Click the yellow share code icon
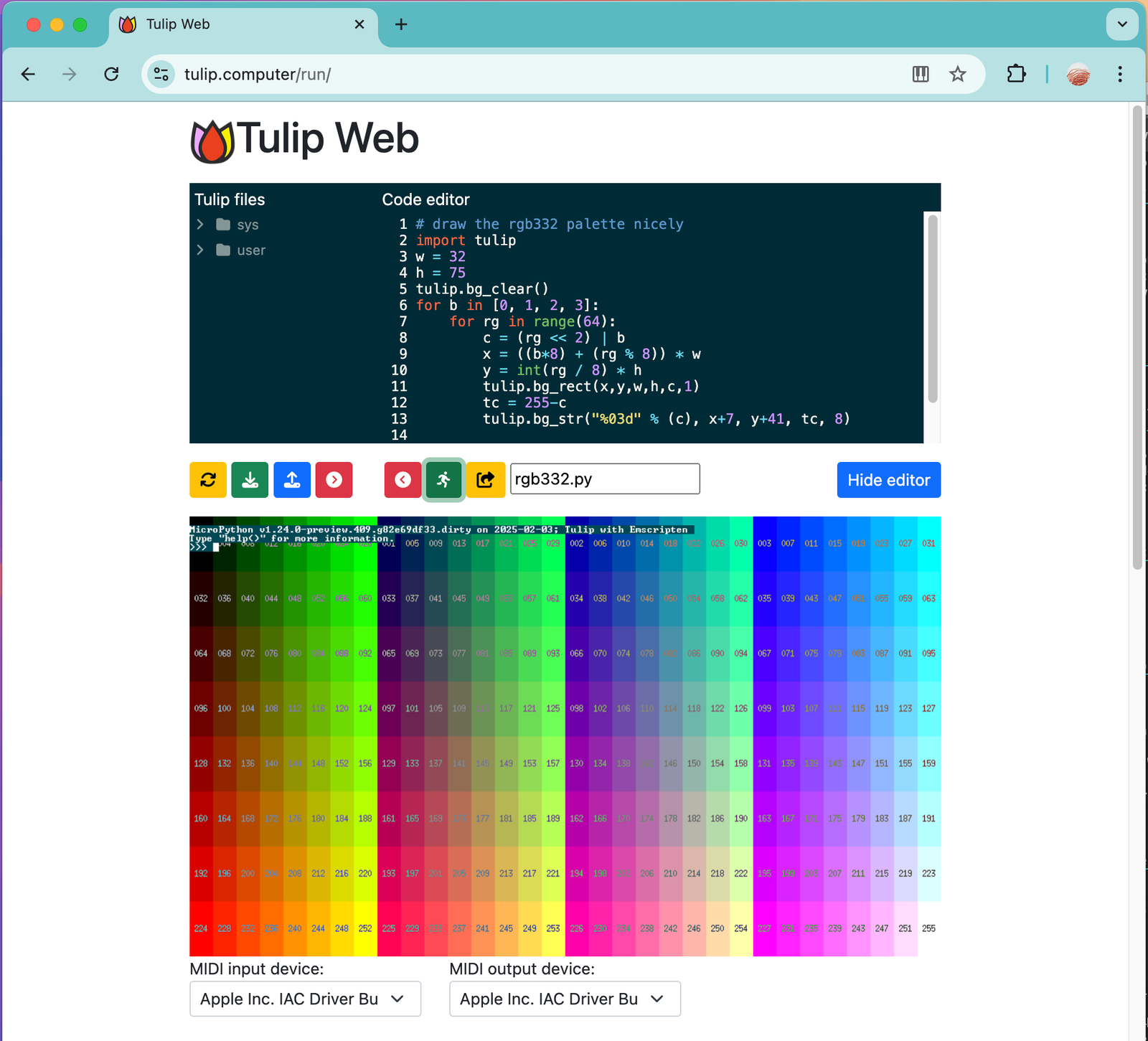 tap(486, 480)
